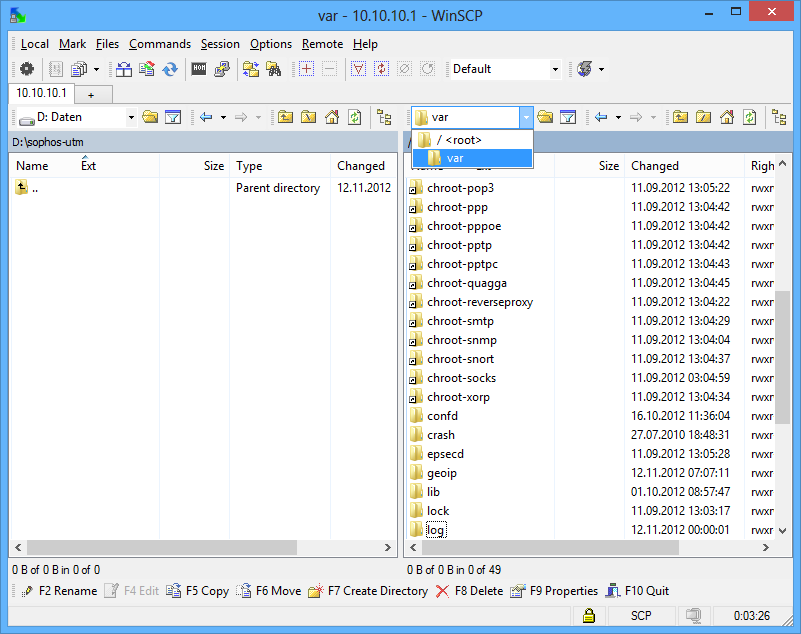
Task: Select / <root> in path dropdown
Action: pyautogui.click(x=473, y=140)
